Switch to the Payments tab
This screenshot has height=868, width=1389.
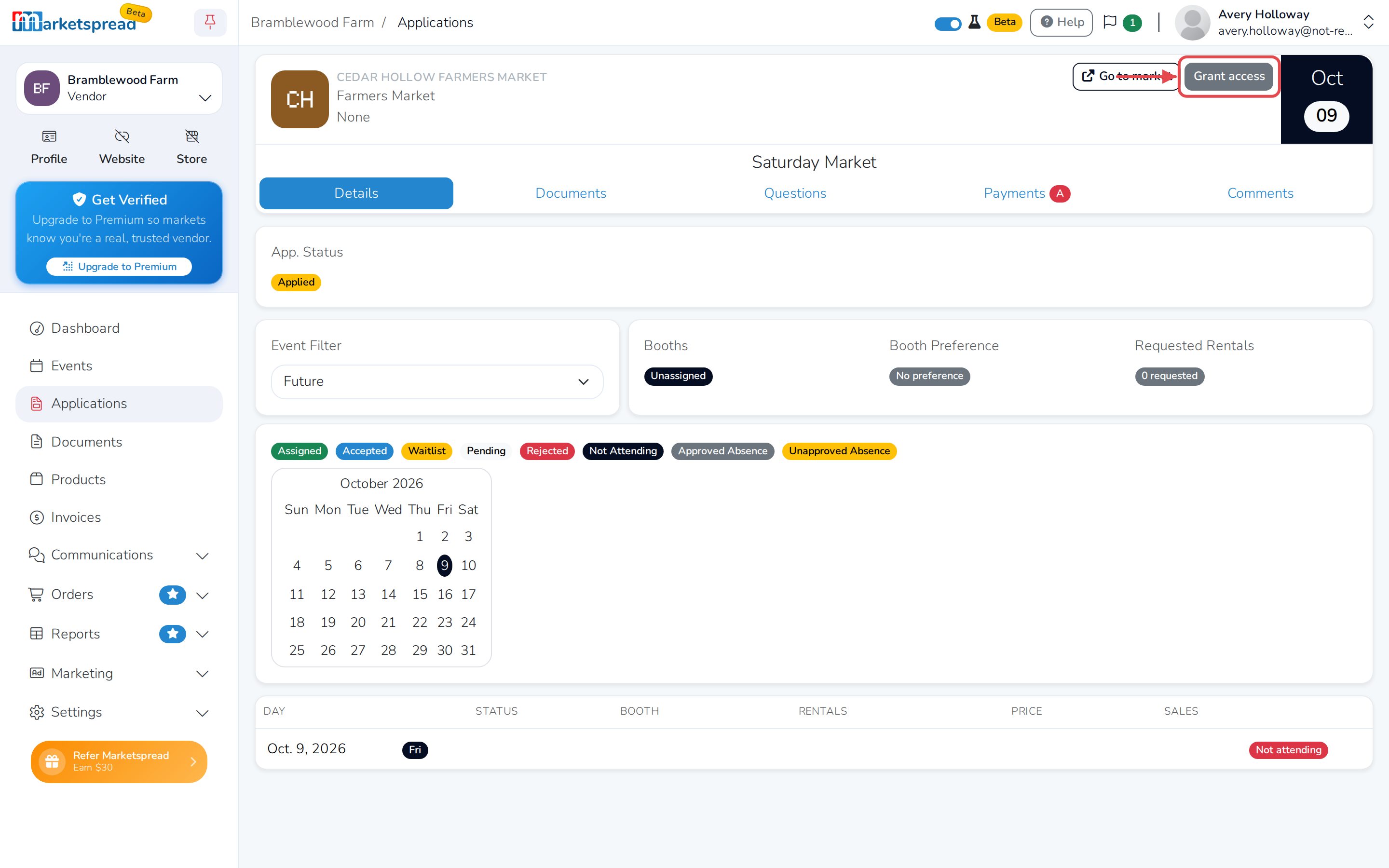pyautogui.click(x=1026, y=193)
